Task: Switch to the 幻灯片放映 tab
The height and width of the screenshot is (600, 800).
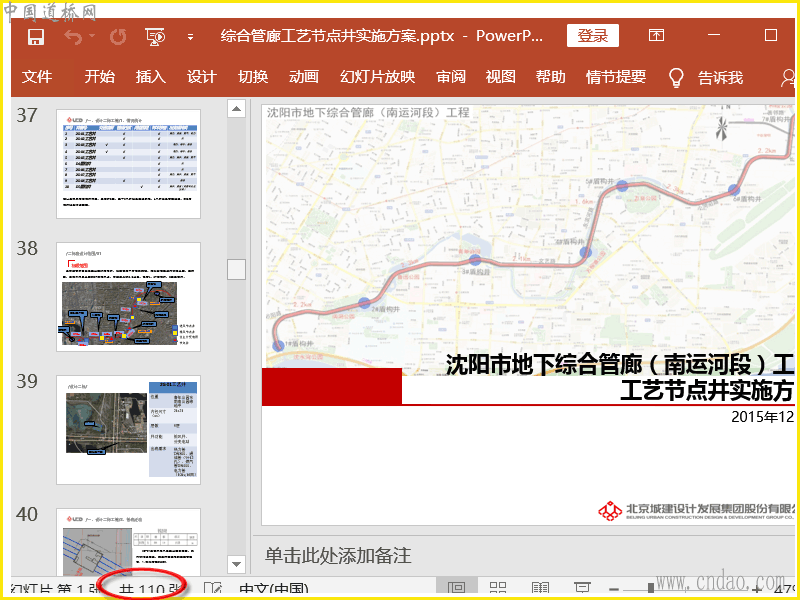Action: click(377, 77)
